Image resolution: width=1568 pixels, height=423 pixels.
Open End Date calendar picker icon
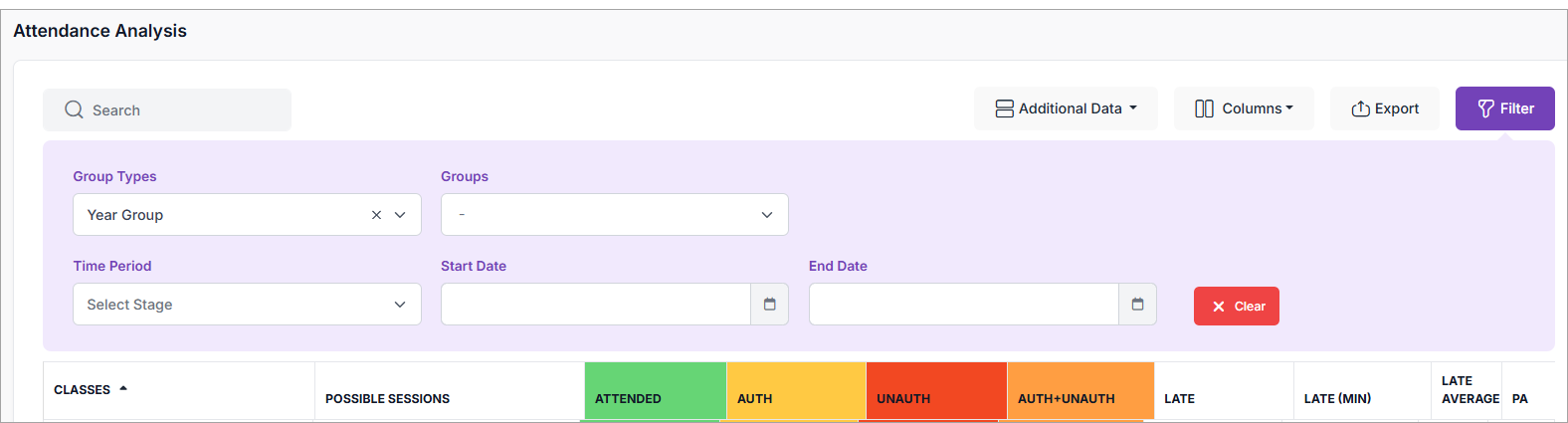coord(1137,305)
